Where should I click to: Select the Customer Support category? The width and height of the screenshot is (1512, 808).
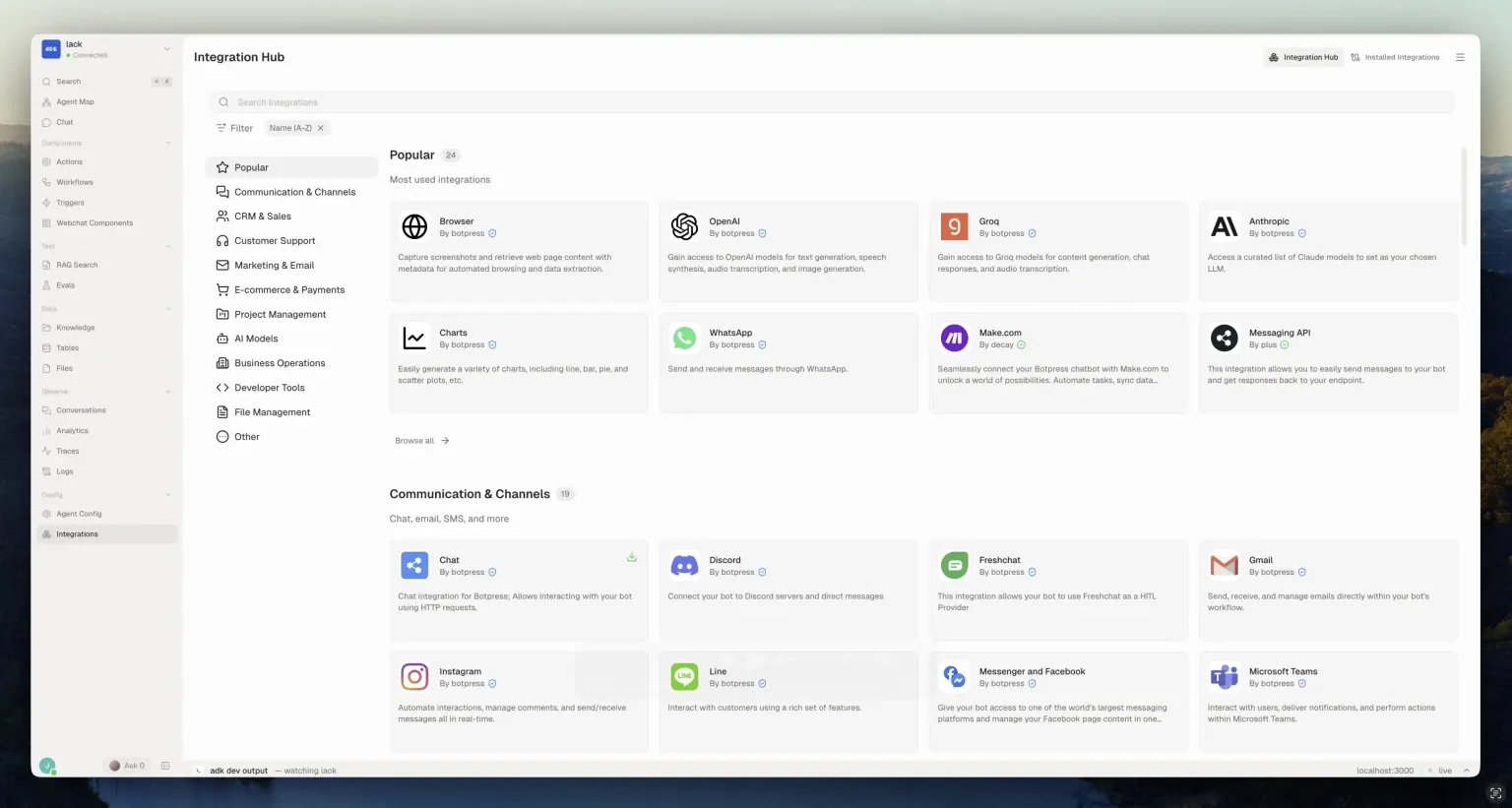(x=292, y=241)
